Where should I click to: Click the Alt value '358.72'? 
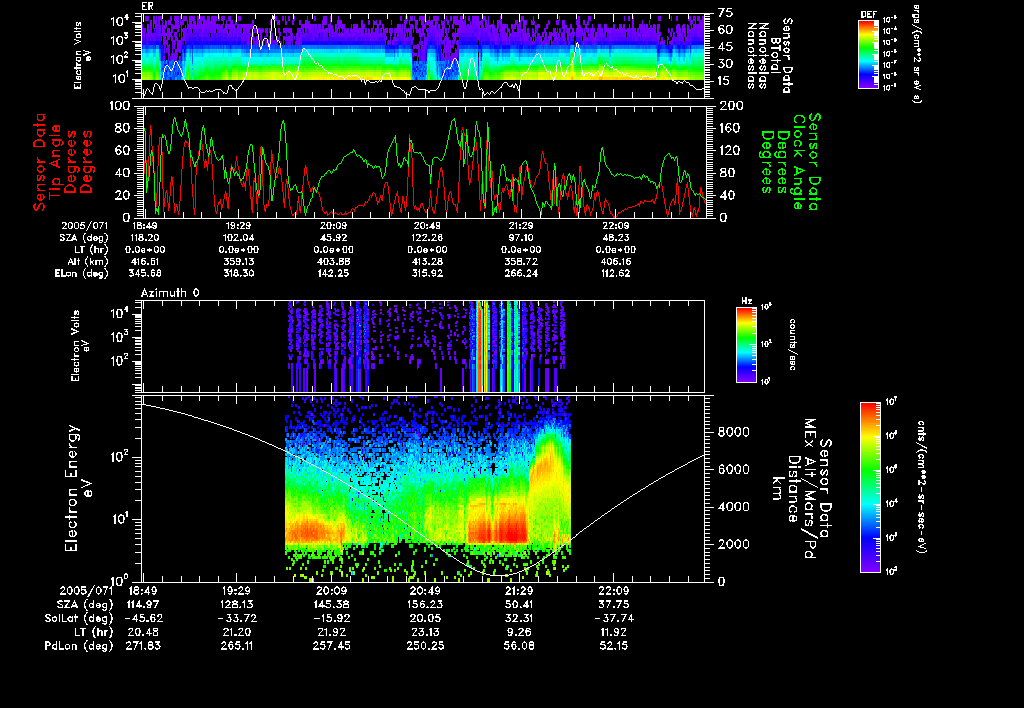(520, 262)
